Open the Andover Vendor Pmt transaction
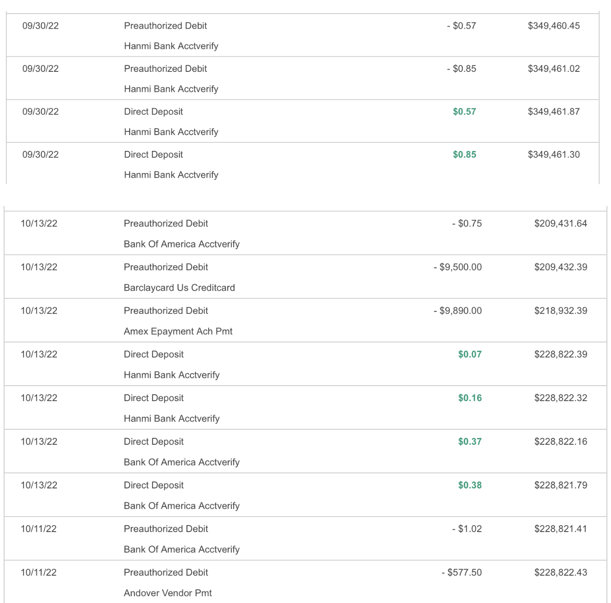Image resolution: width=611 pixels, height=603 pixels. [x=167, y=593]
